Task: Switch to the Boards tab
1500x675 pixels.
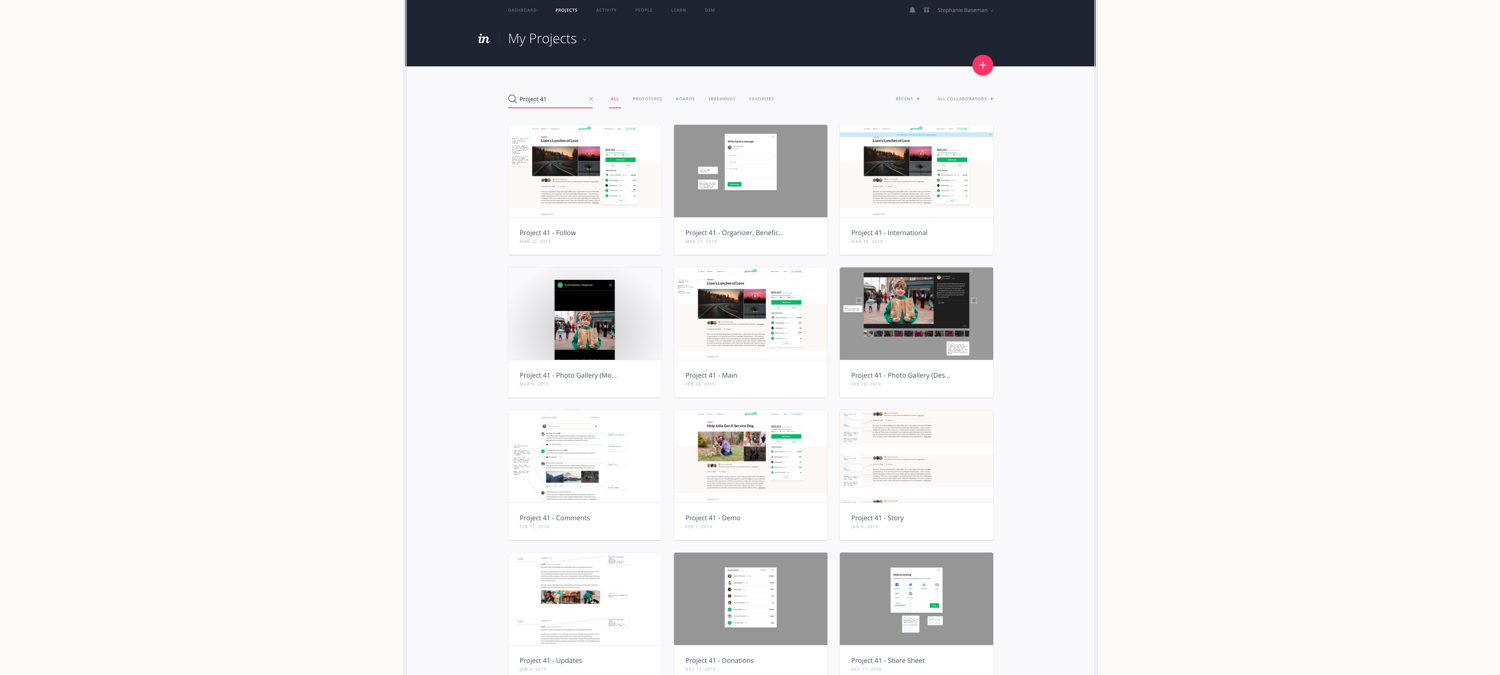Action: (x=685, y=99)
